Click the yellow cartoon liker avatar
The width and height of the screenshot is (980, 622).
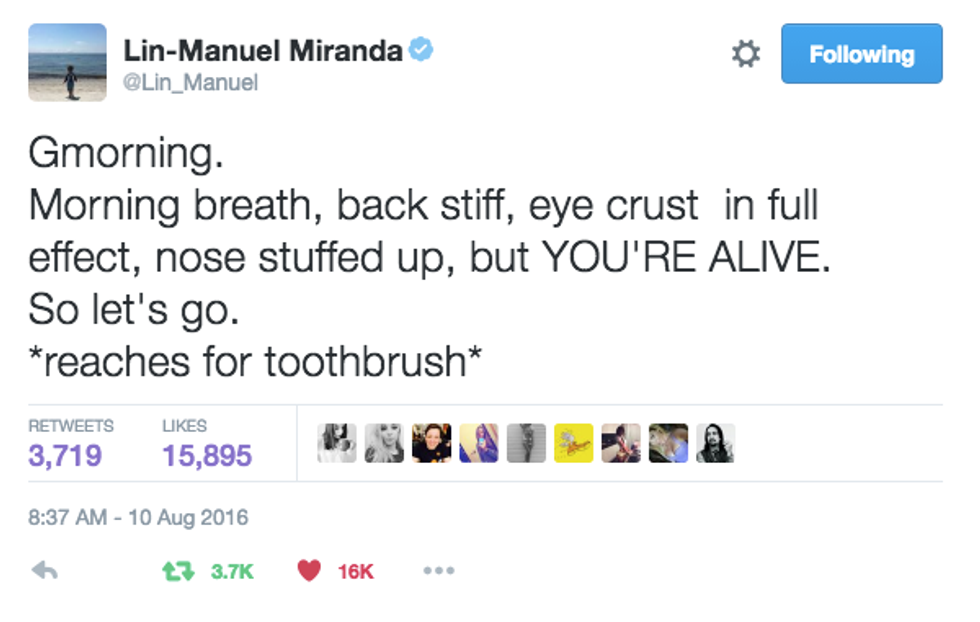[x=573, y=443]
